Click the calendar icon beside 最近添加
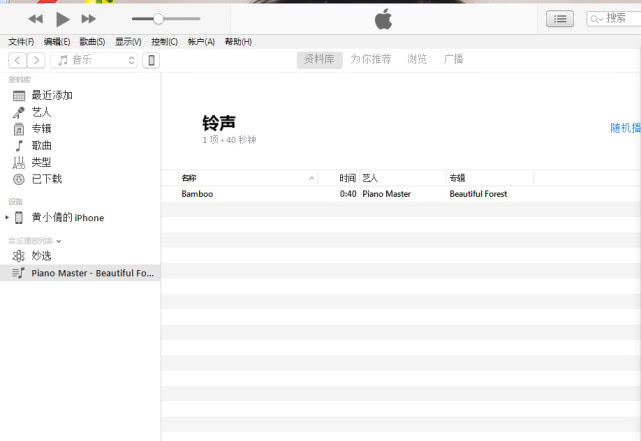Screen dimensions: 641x441 point(19,96)
